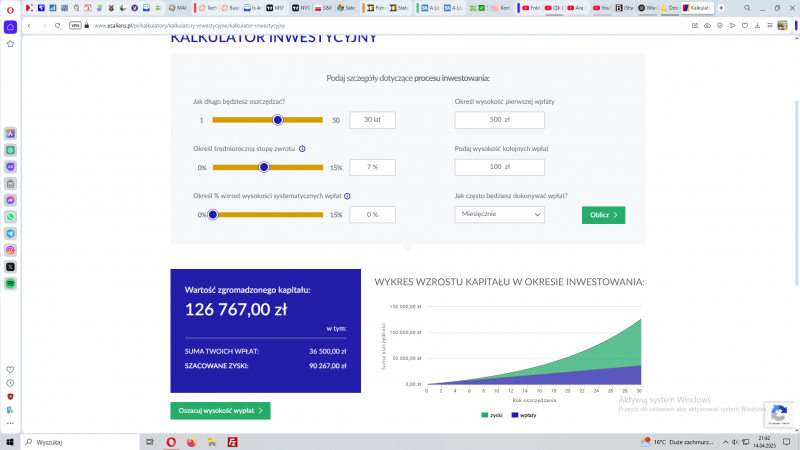
Task: Open the payment frequency dropdown 'Miesięcznie'
Action: [x=499, y=214]
